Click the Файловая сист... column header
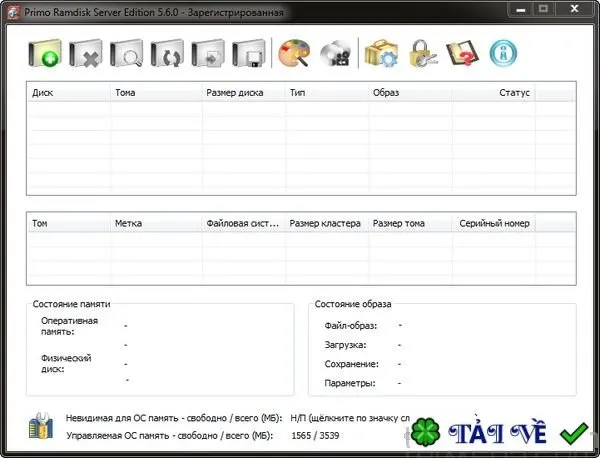 click(244, 223)
